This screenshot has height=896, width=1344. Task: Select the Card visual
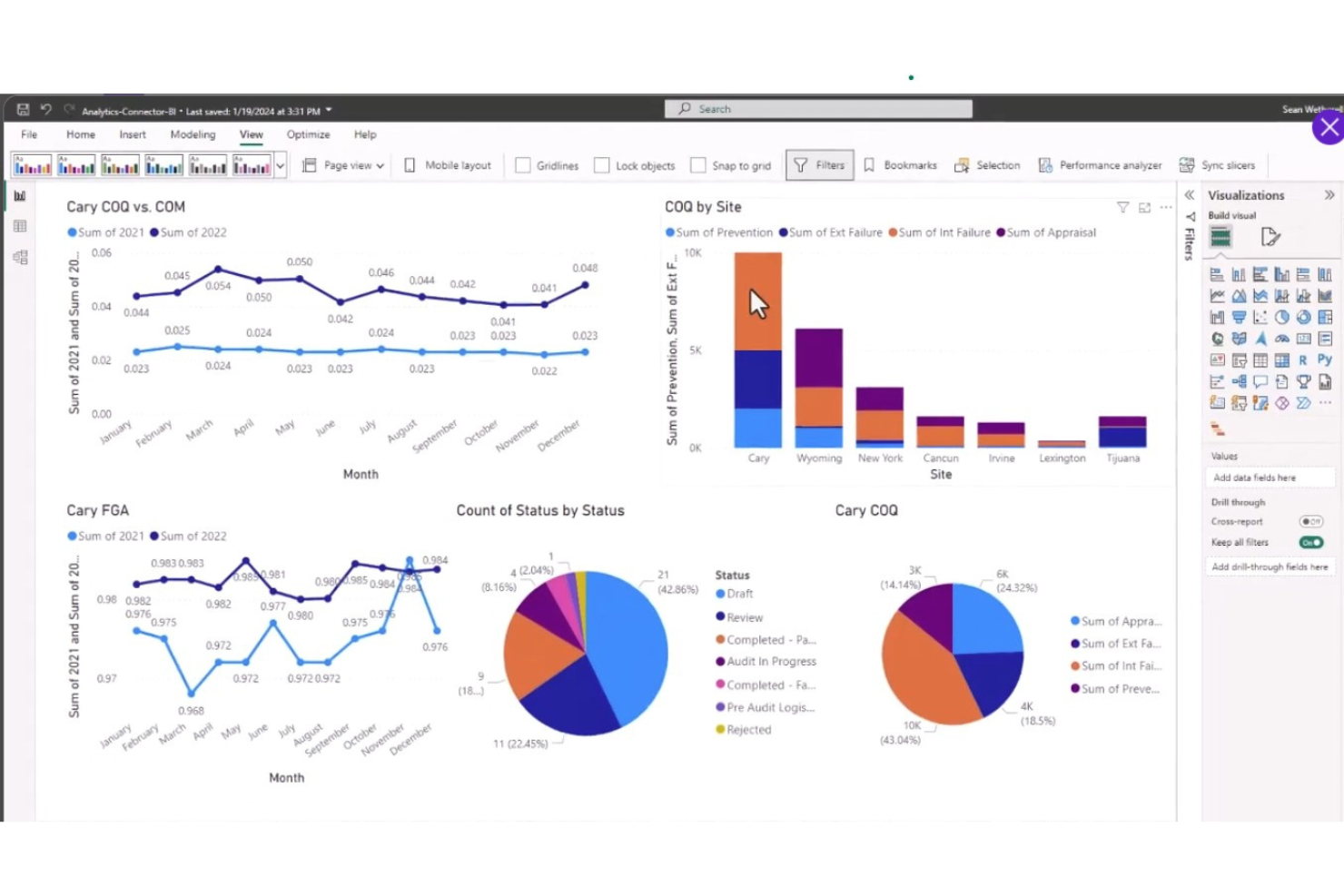click(x=1304, y=339)
